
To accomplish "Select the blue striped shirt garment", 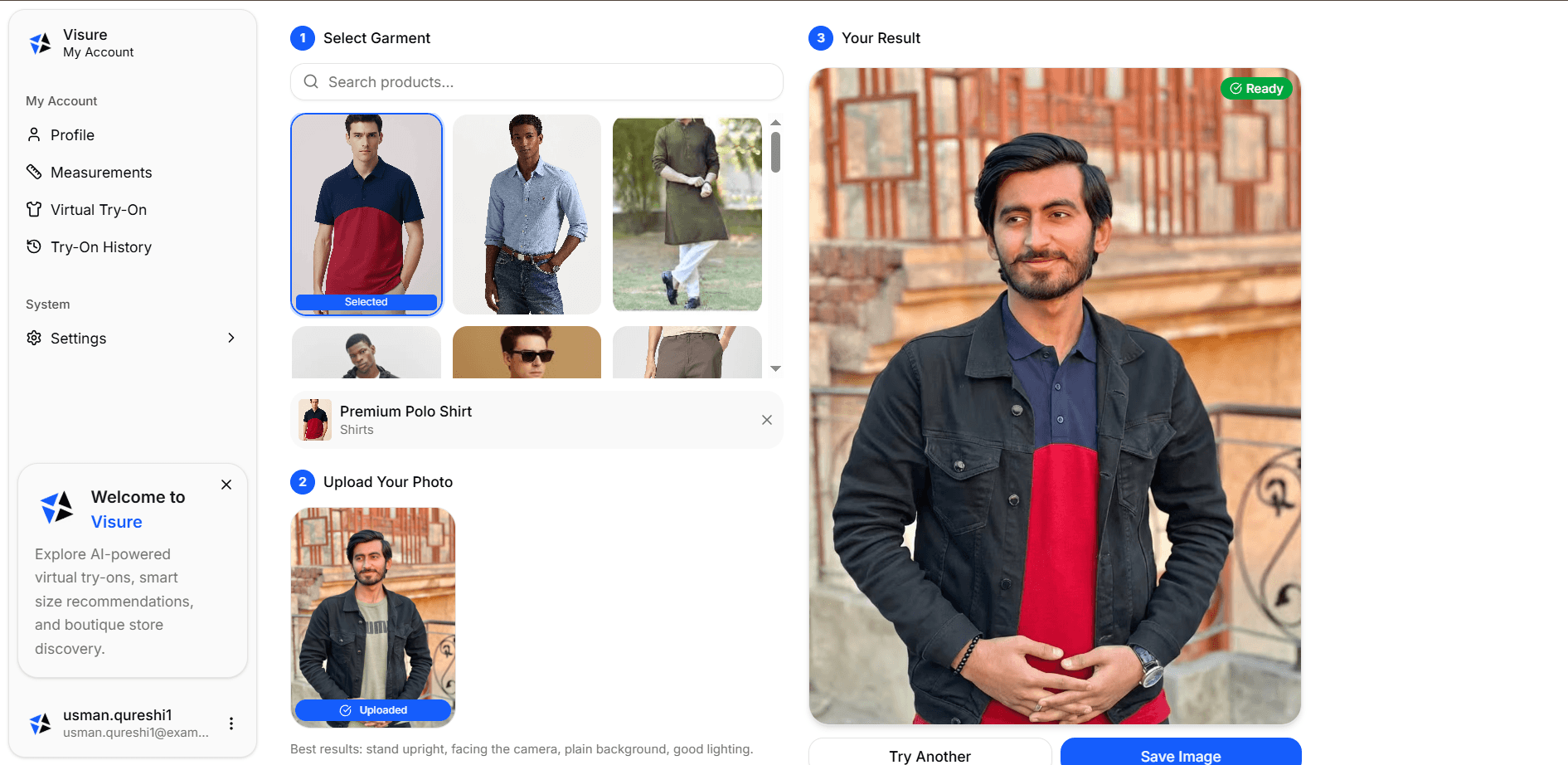I will [527, 214].
